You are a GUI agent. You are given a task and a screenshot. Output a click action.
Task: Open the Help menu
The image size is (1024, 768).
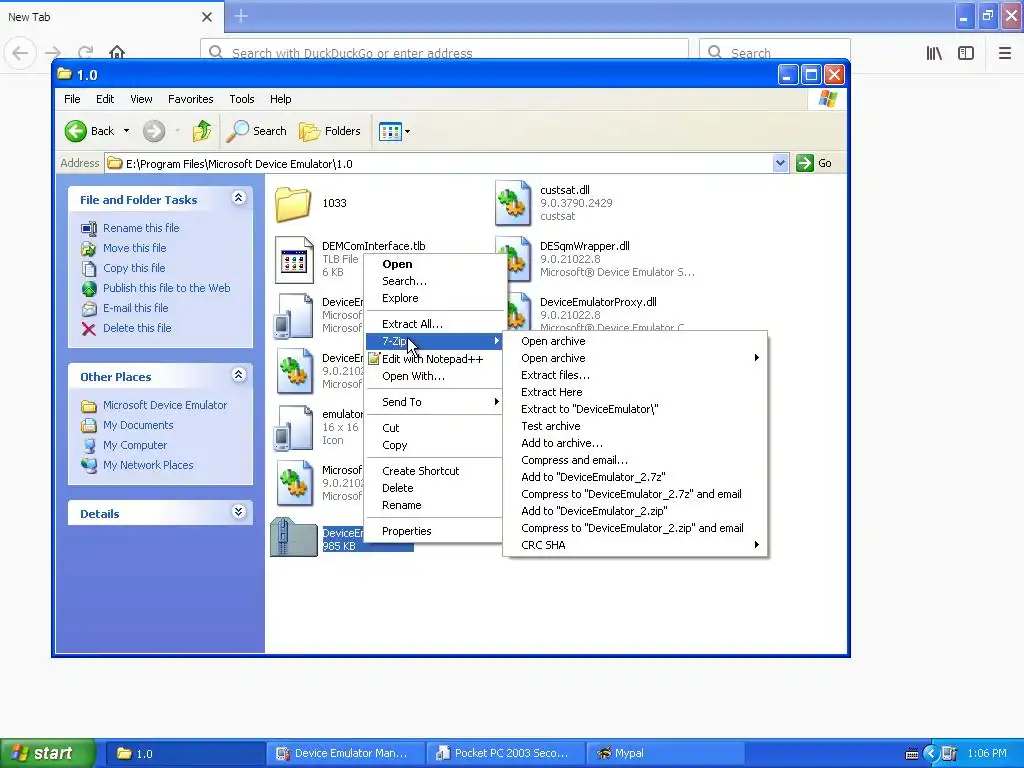pyautogui.click(x=281, y=99)
